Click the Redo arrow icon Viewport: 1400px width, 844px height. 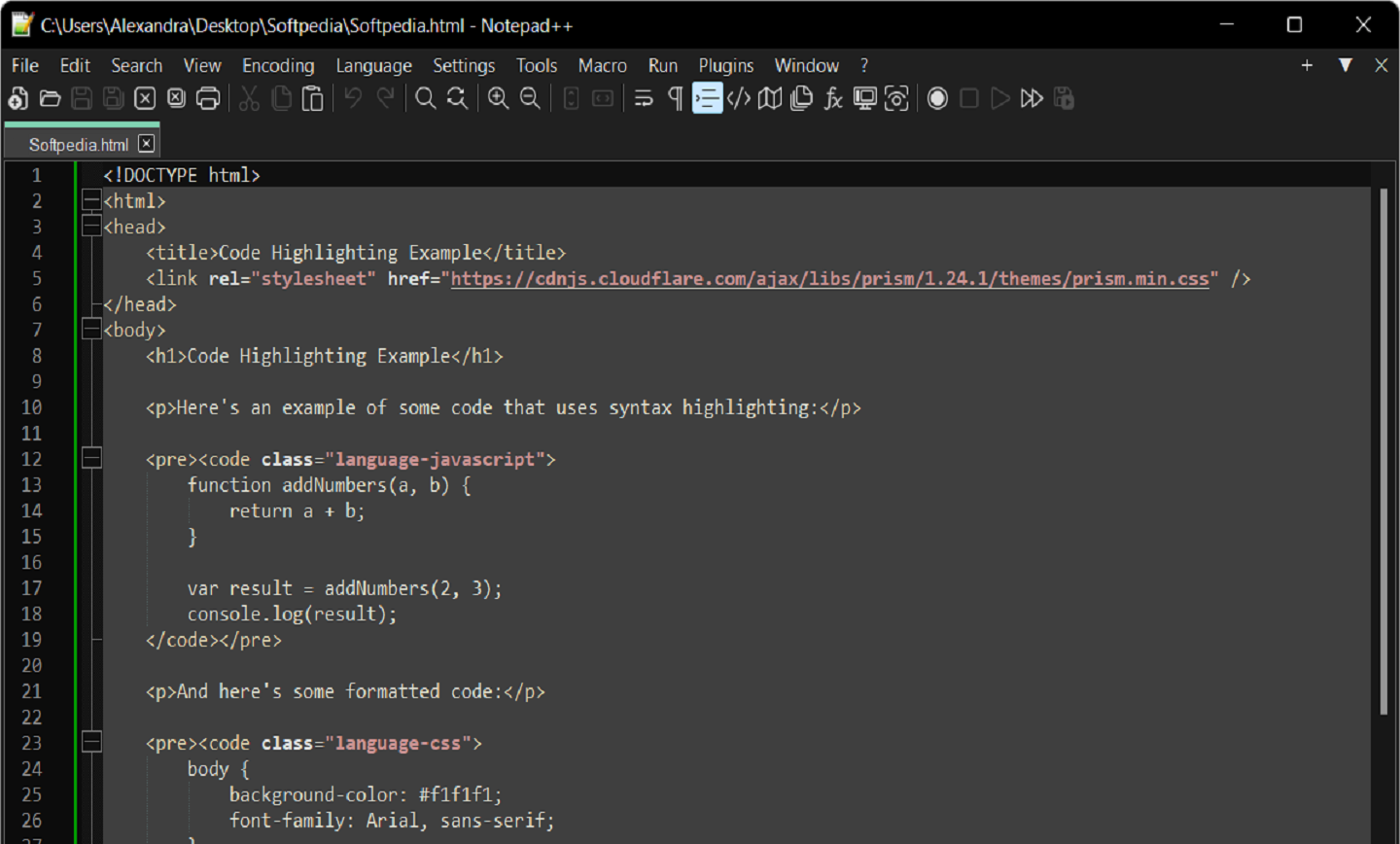pyautogui.click(x=386, y=98)
